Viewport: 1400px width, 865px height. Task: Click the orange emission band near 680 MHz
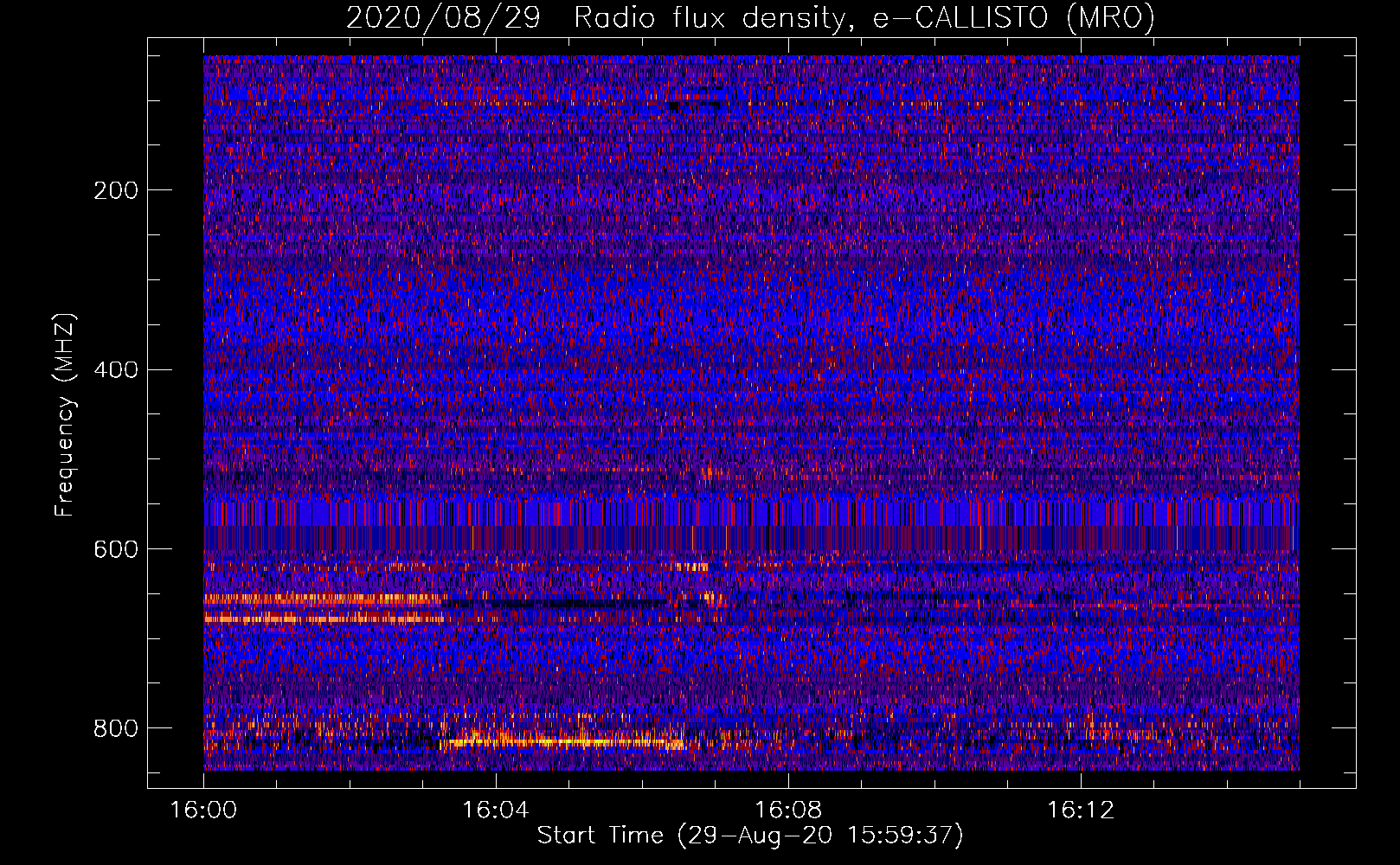[324, 618]
